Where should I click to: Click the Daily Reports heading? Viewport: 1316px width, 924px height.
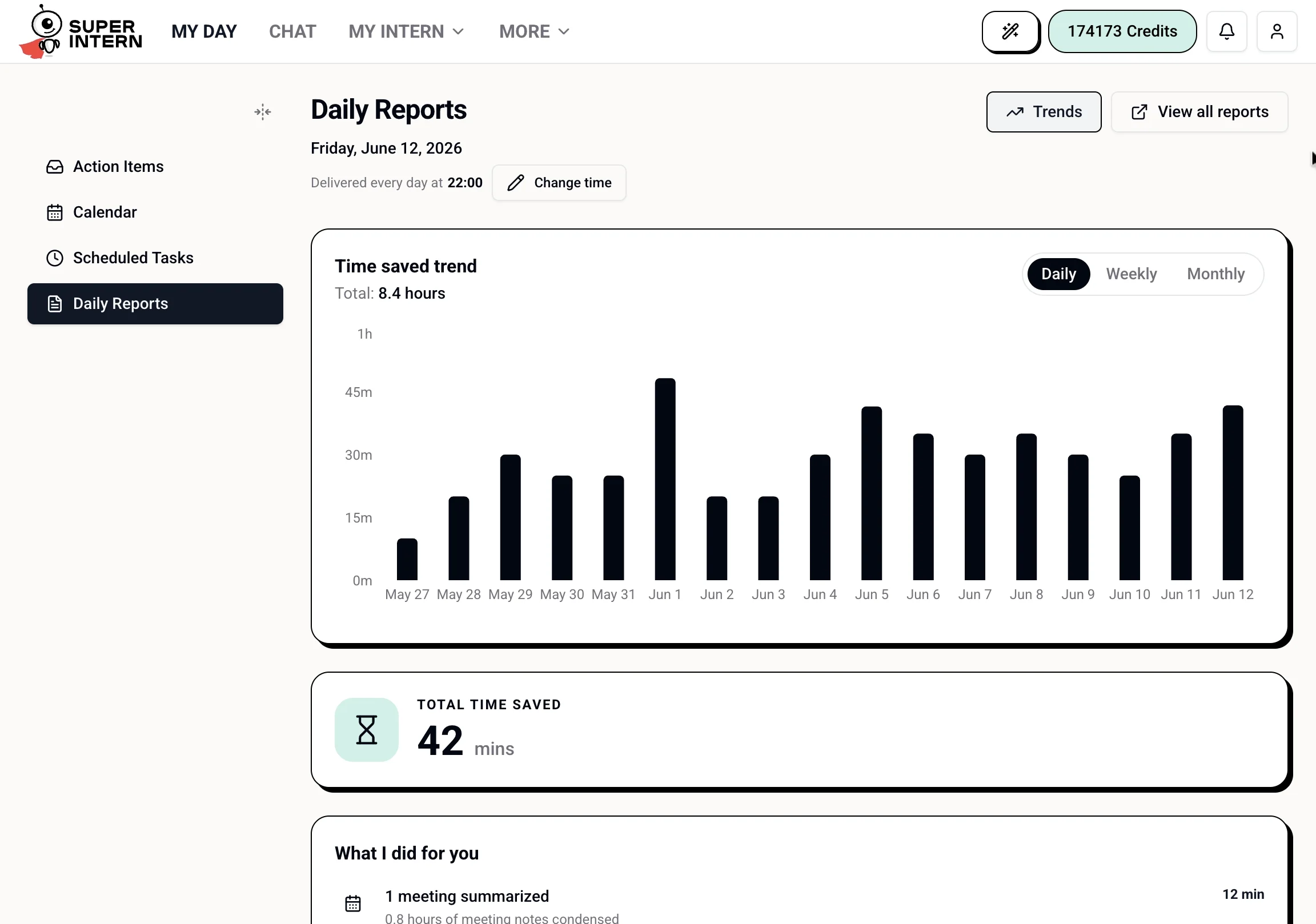pyautogui.click(x=388, y=110)
